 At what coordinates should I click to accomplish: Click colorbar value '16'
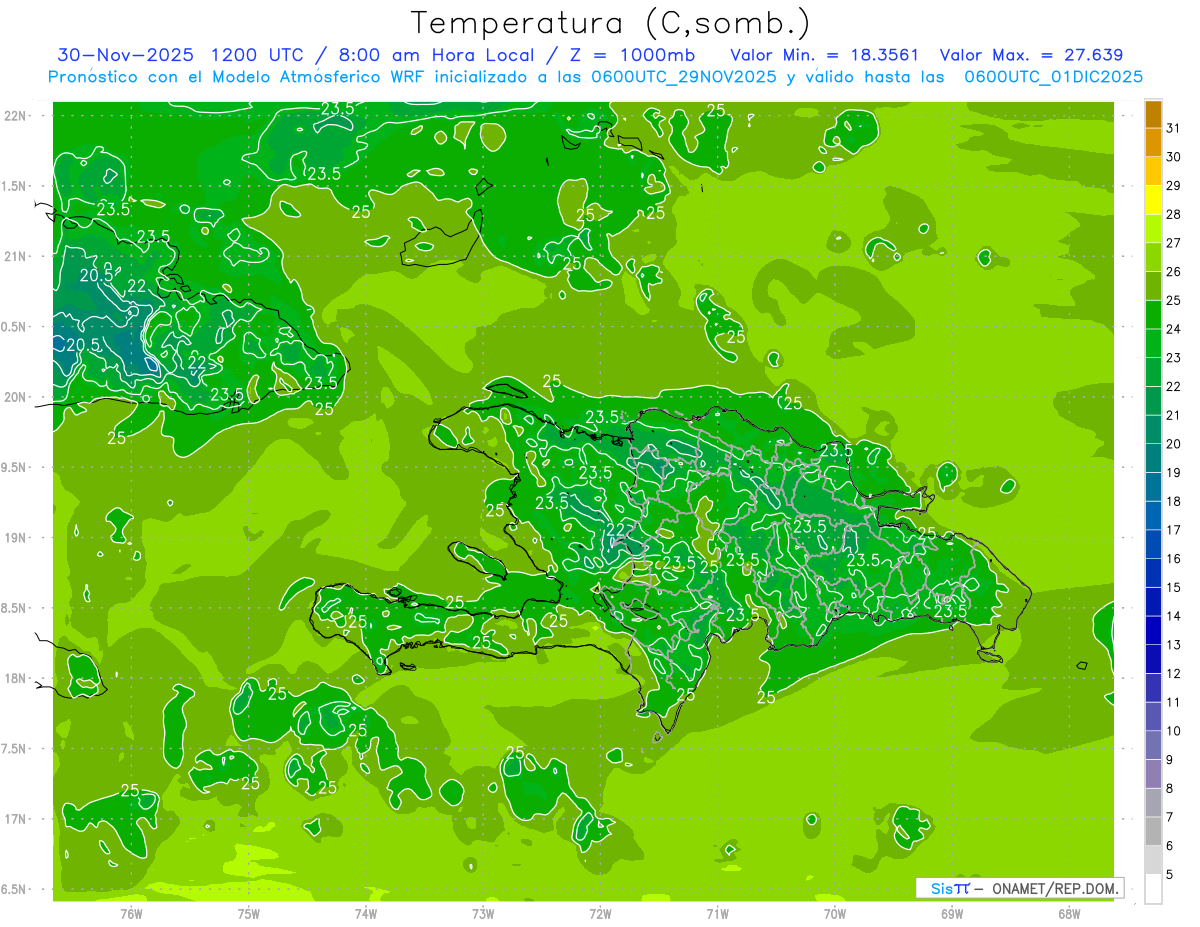point(1173,559)
